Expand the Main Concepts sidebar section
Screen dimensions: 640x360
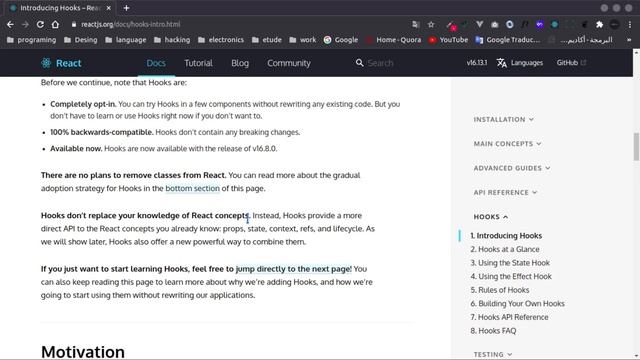click(507, 144)
